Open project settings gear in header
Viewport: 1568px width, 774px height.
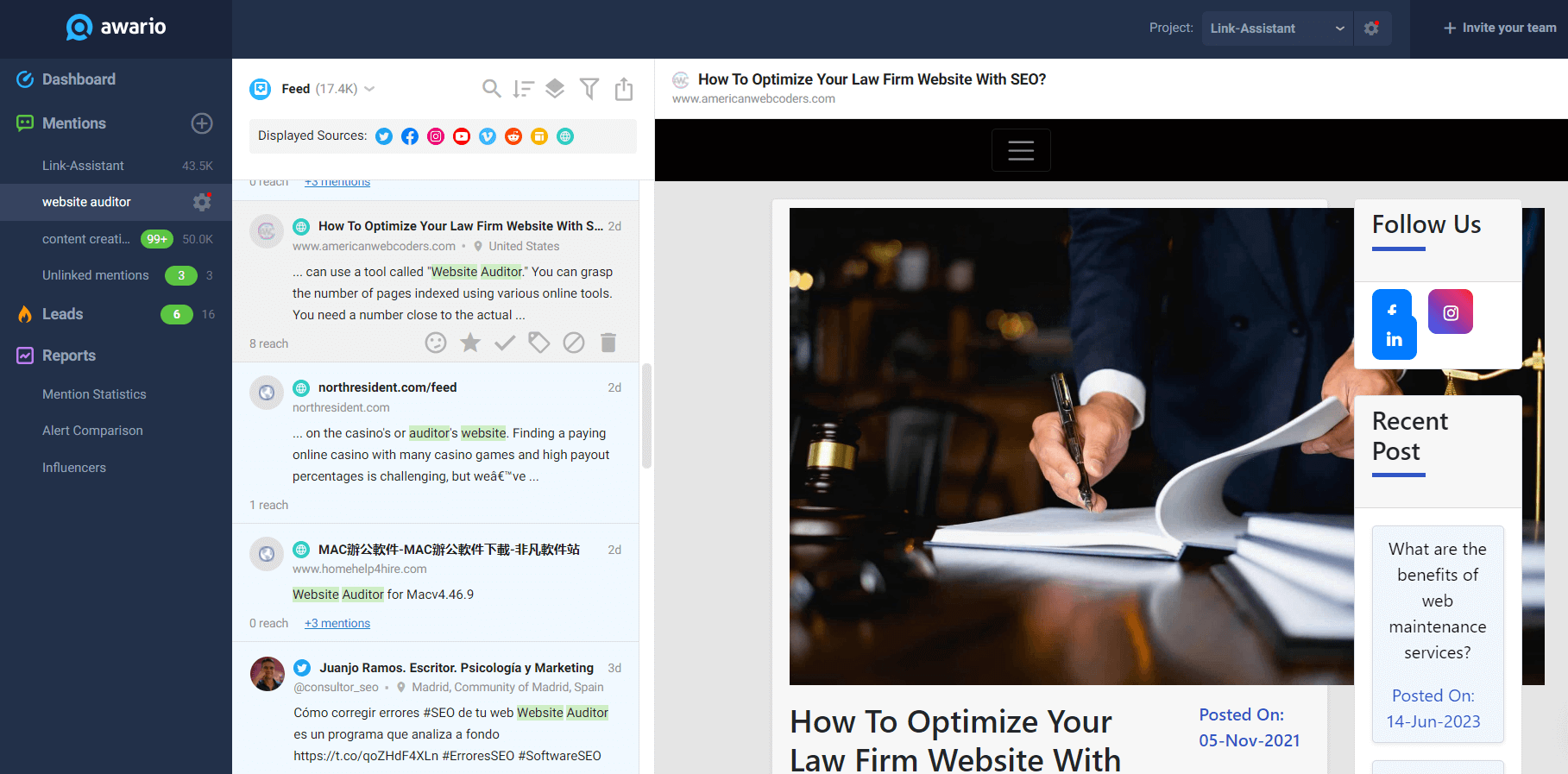(x=1372, y=28)
